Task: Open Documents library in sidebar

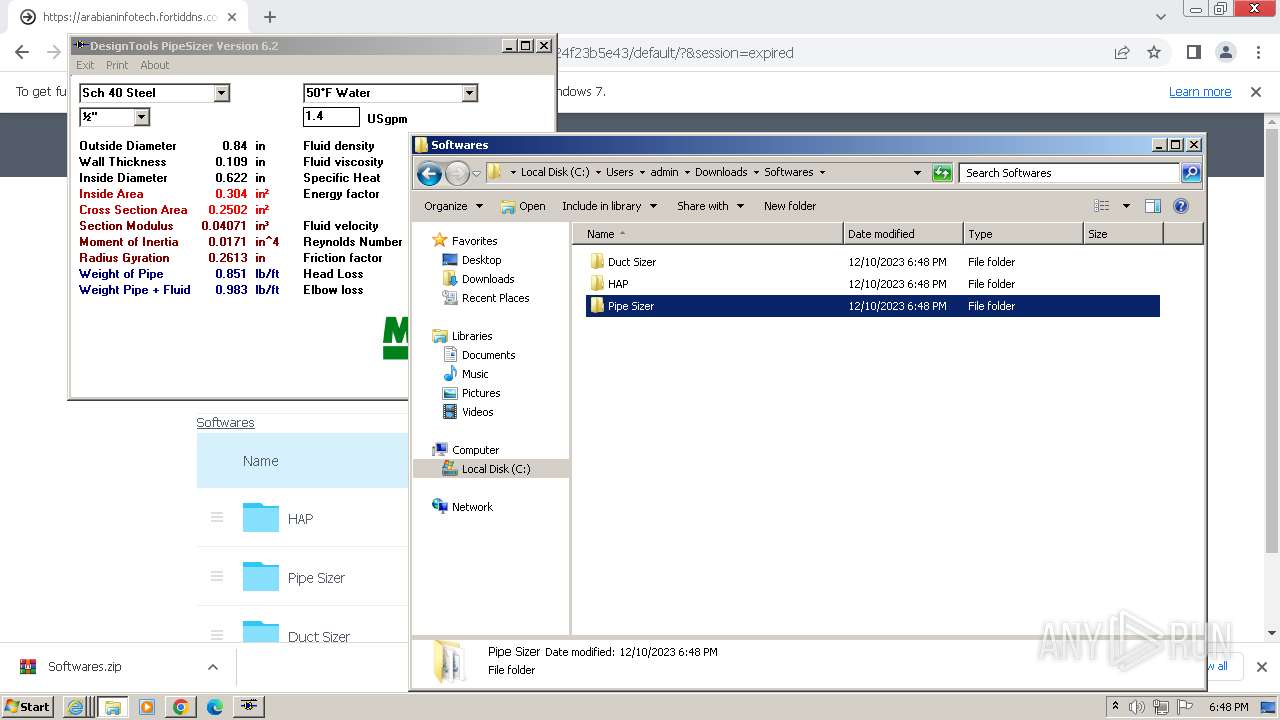Action: pyautogui.click(x=488, y=355)
